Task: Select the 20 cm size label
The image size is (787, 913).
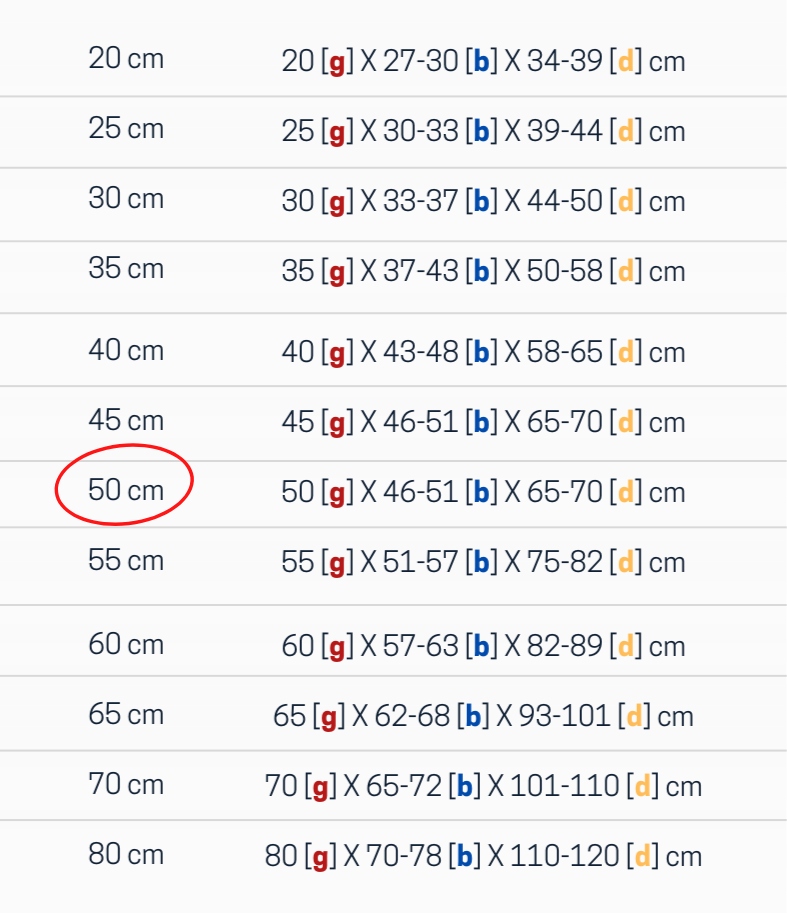Action: point(125,59)
